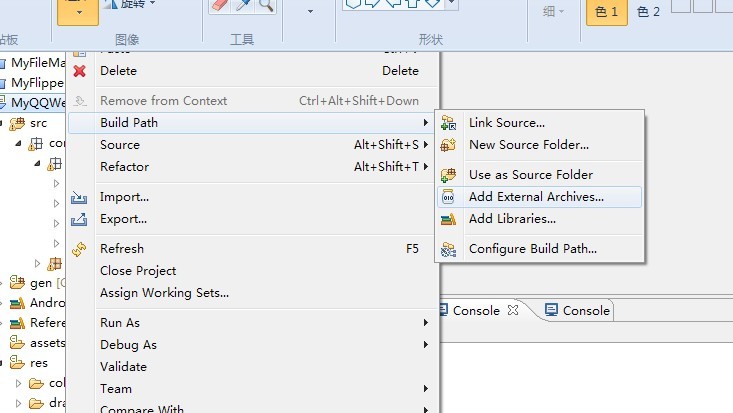
Task: Click the monitor icon of second Console tab
Action: [x=552, y=310]
